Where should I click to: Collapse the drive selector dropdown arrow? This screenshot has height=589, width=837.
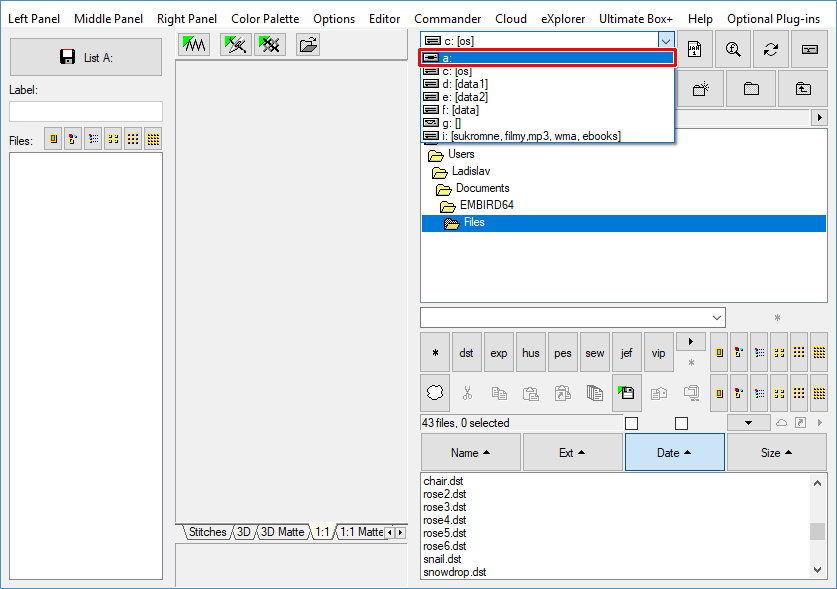tap(666, 41)
